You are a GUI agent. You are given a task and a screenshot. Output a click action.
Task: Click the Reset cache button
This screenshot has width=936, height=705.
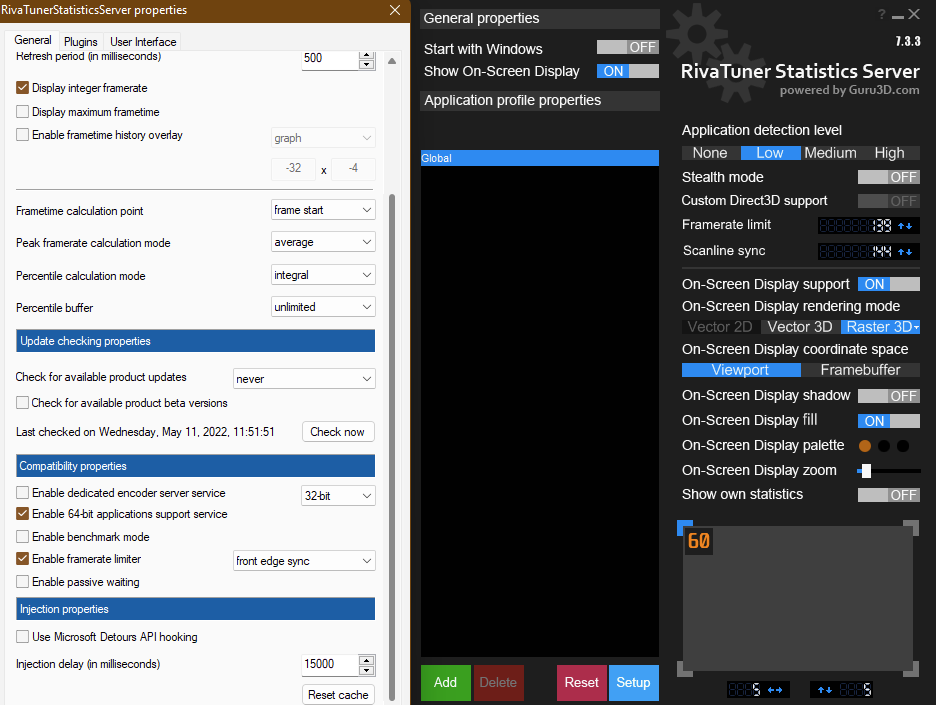(338, 695)
